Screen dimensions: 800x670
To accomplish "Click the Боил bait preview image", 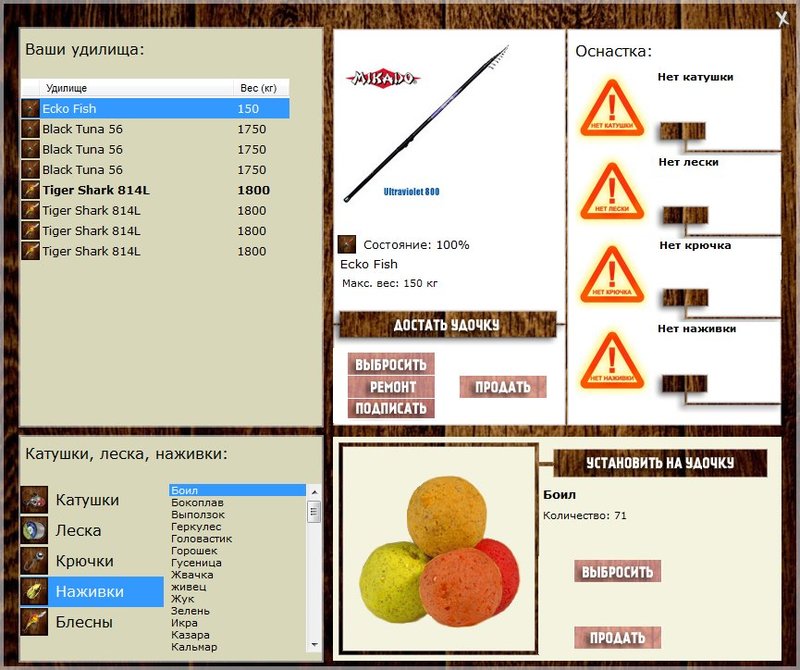I will click(439, 550).
